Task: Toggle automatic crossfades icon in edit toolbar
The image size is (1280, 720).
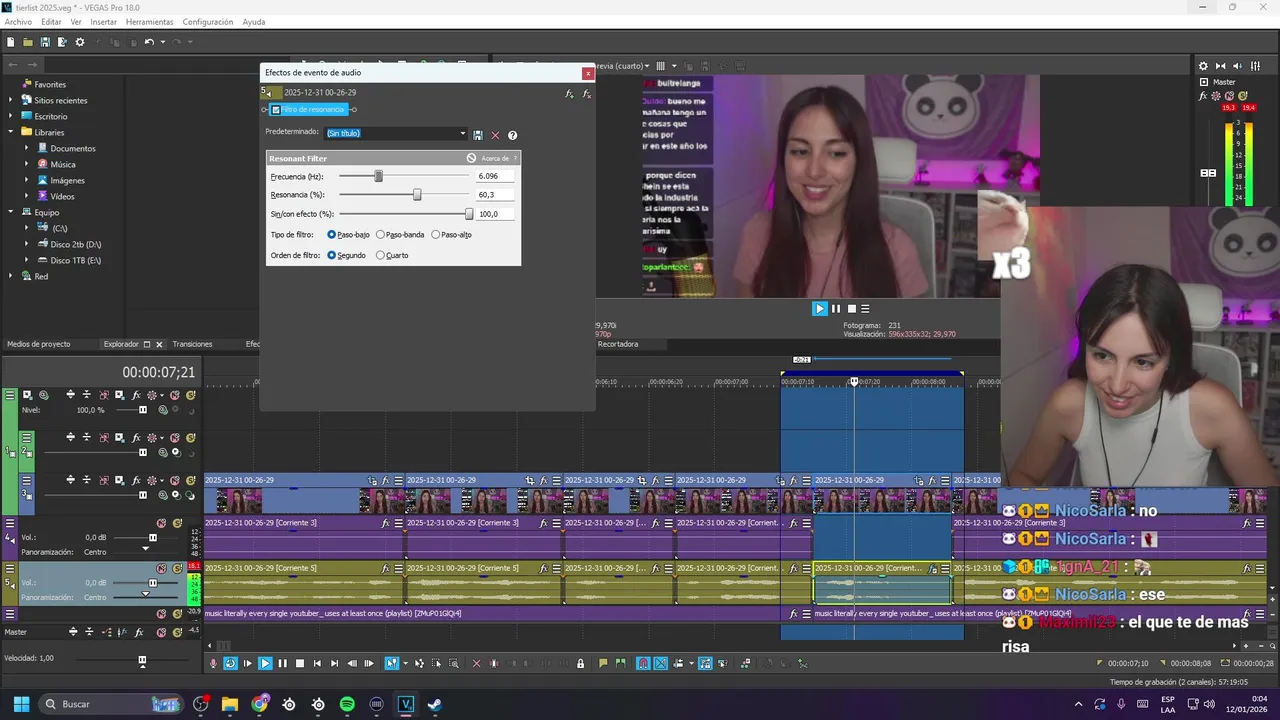Action: point(660,663)
